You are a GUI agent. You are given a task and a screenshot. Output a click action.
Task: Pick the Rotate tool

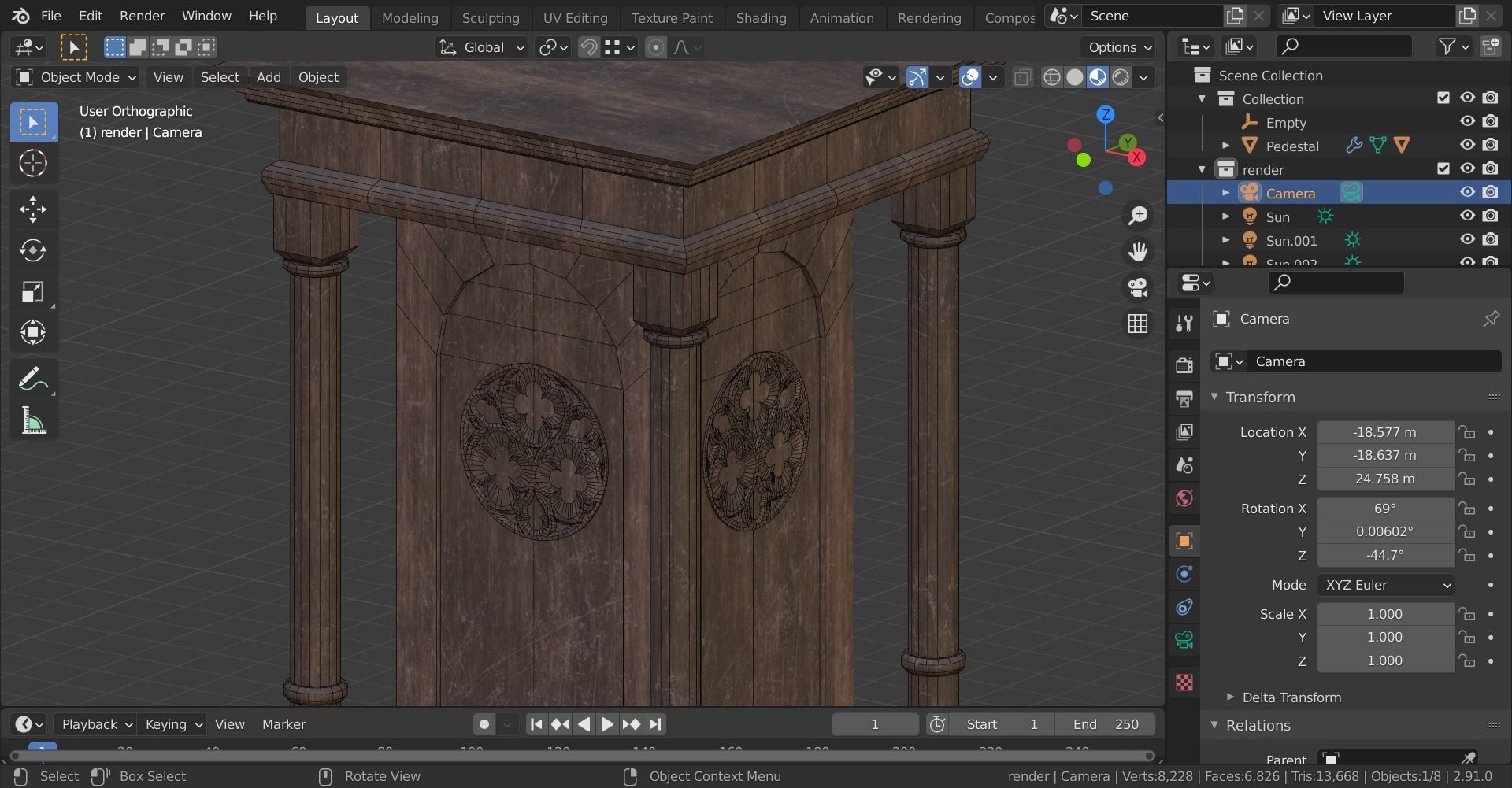[x=33, y=250]
